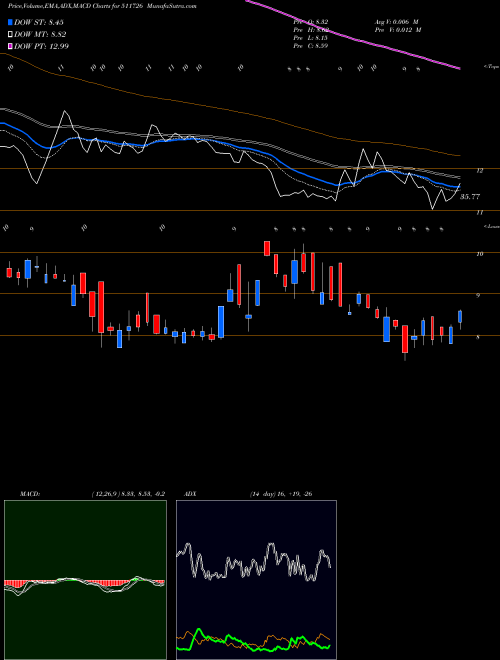Image resolution: width=500 pixels, height=660 pixels.
Task: Click the 35.77 value label on EMA chart
Action: pos(470,197)
